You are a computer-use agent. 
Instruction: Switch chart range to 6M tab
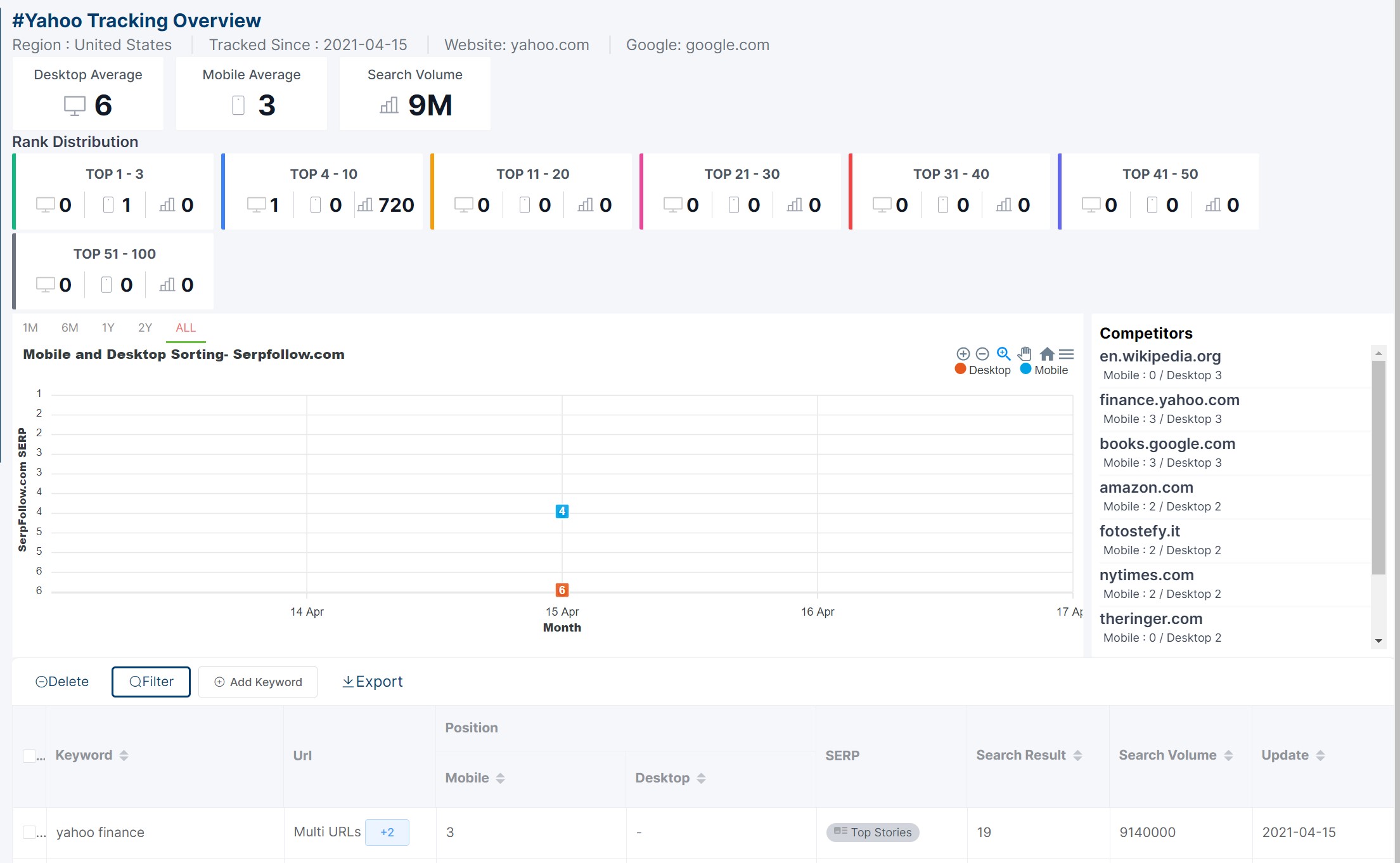tap(70, 328)
